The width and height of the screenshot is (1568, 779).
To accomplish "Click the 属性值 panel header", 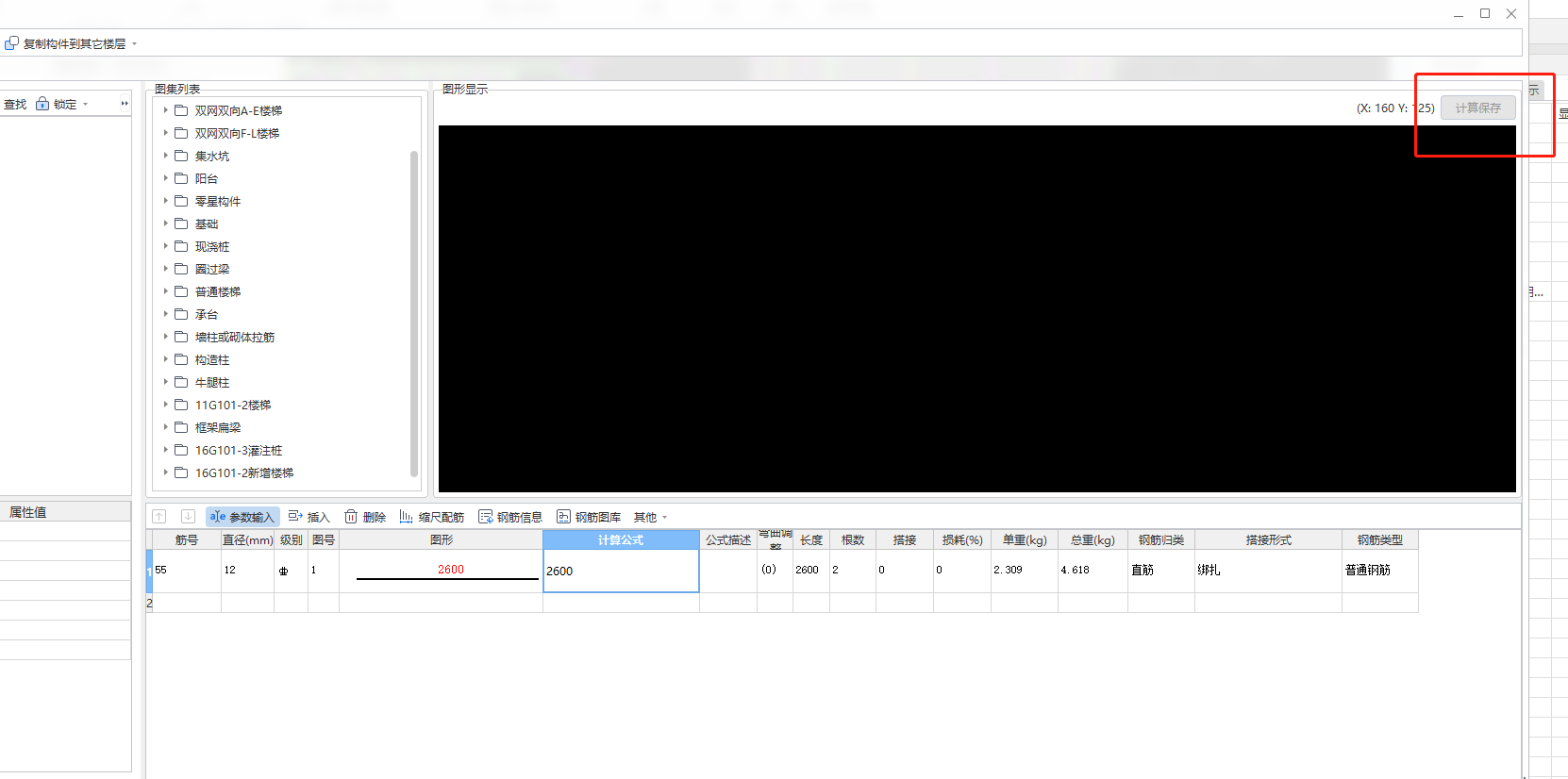I will pyautogui.click(x=65, y=511).
